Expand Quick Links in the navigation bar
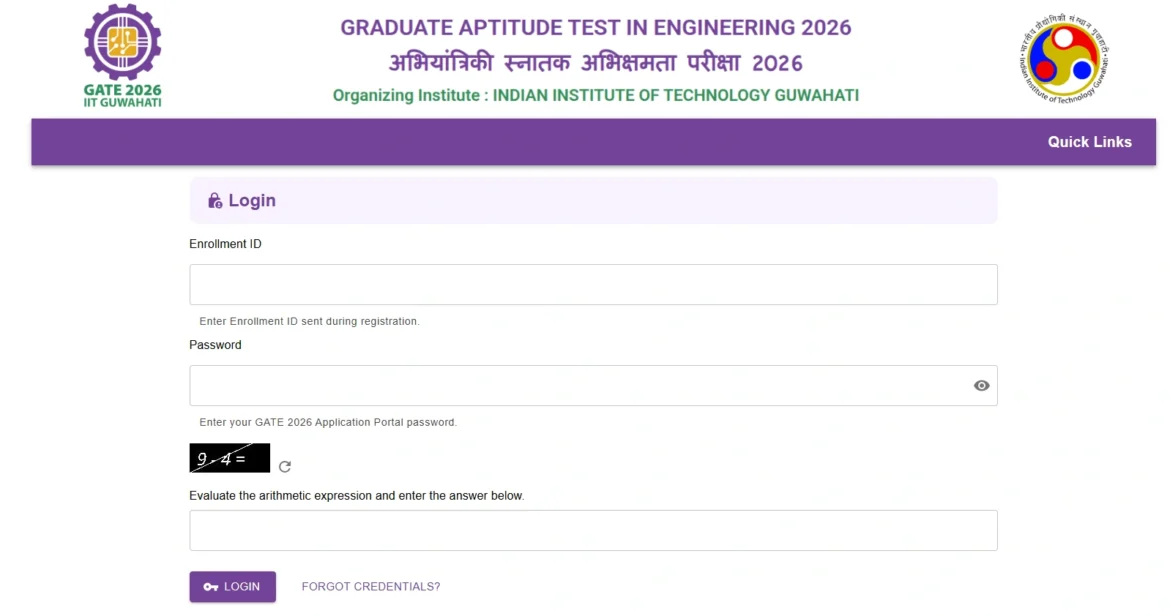 tap(1089, 141)
